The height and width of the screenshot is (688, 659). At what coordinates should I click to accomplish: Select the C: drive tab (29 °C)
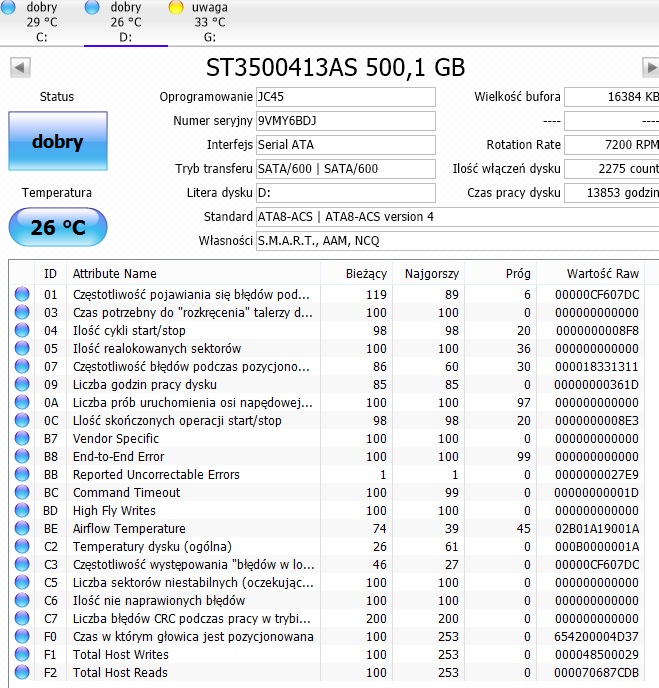coord(42,22)
